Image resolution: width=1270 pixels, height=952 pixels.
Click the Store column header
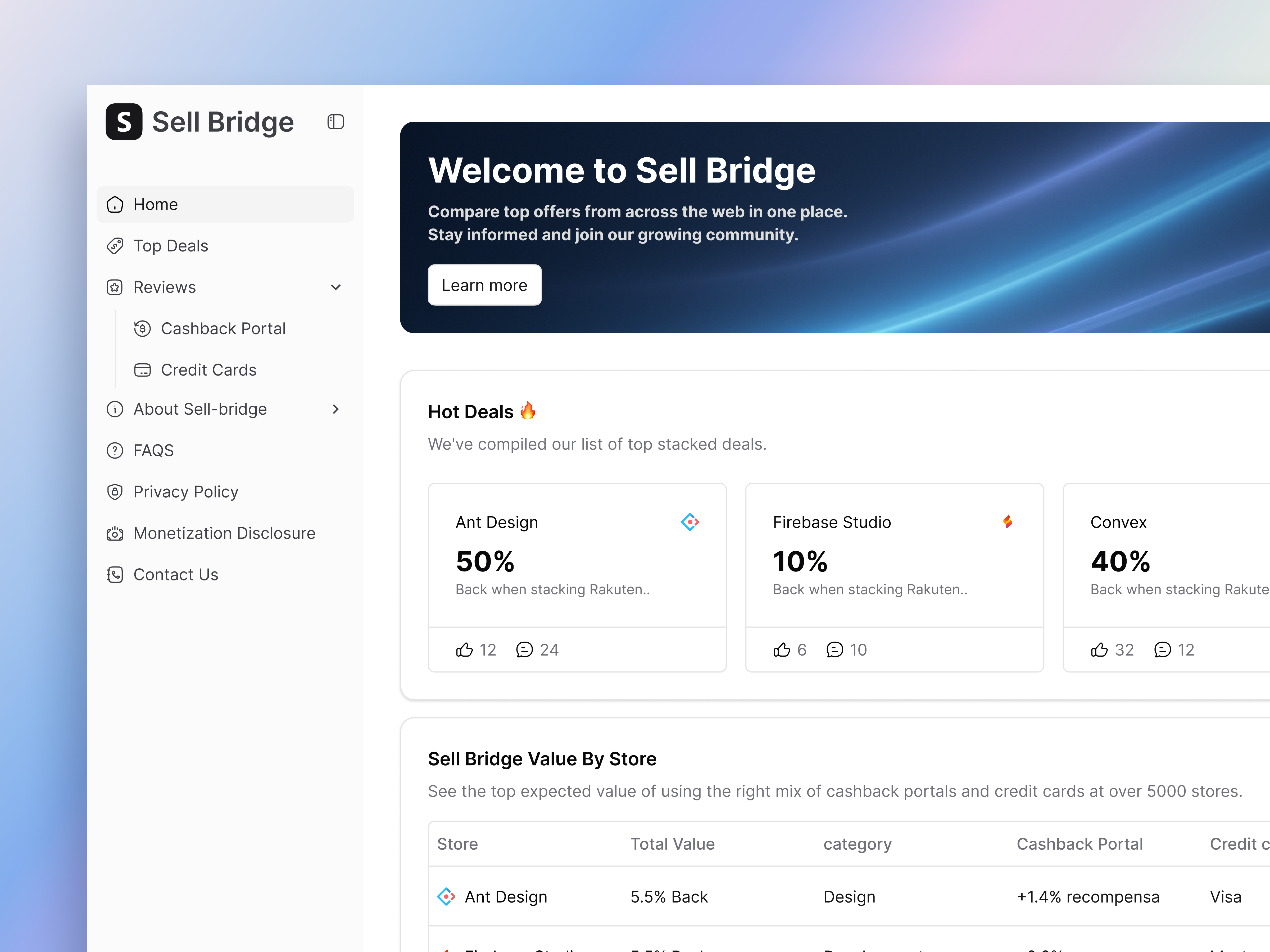coord(457,844)
